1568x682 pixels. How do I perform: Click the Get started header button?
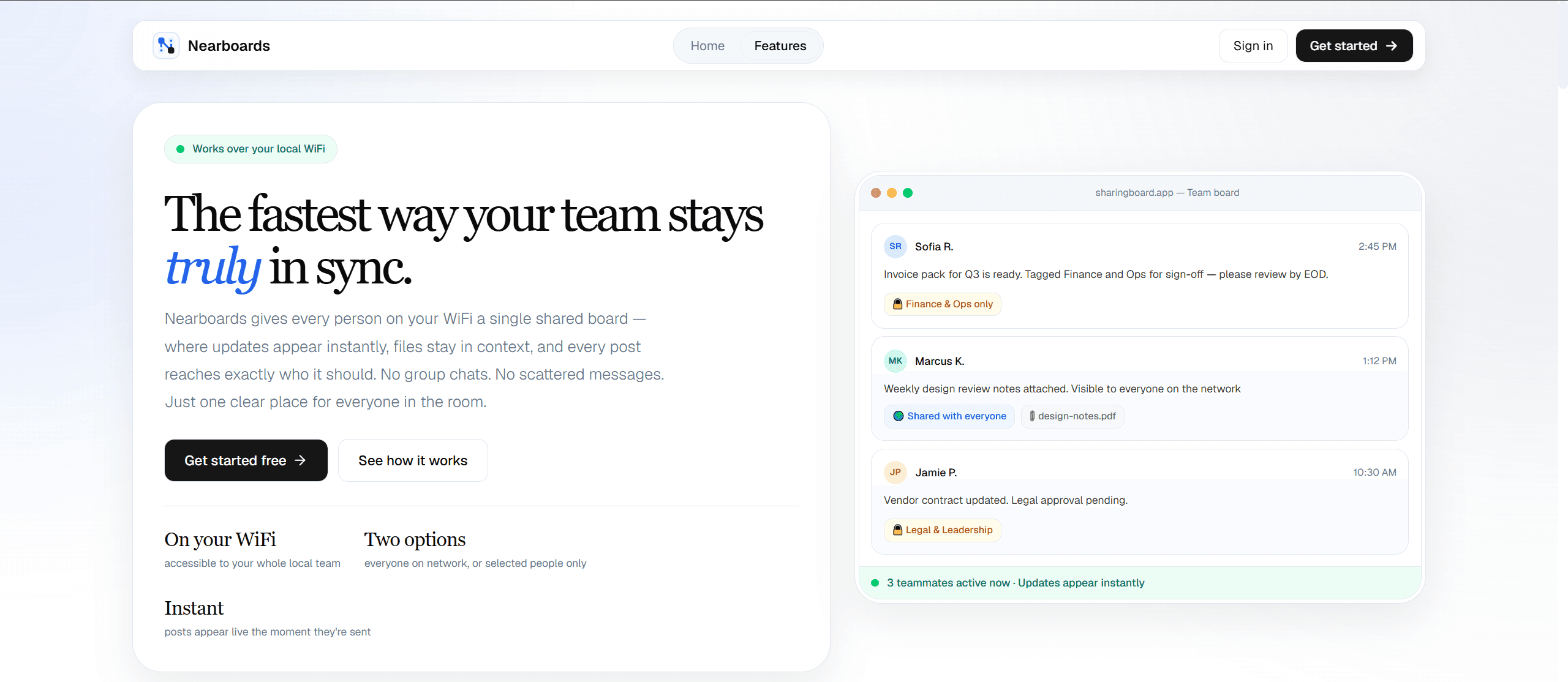point(1354,46)
